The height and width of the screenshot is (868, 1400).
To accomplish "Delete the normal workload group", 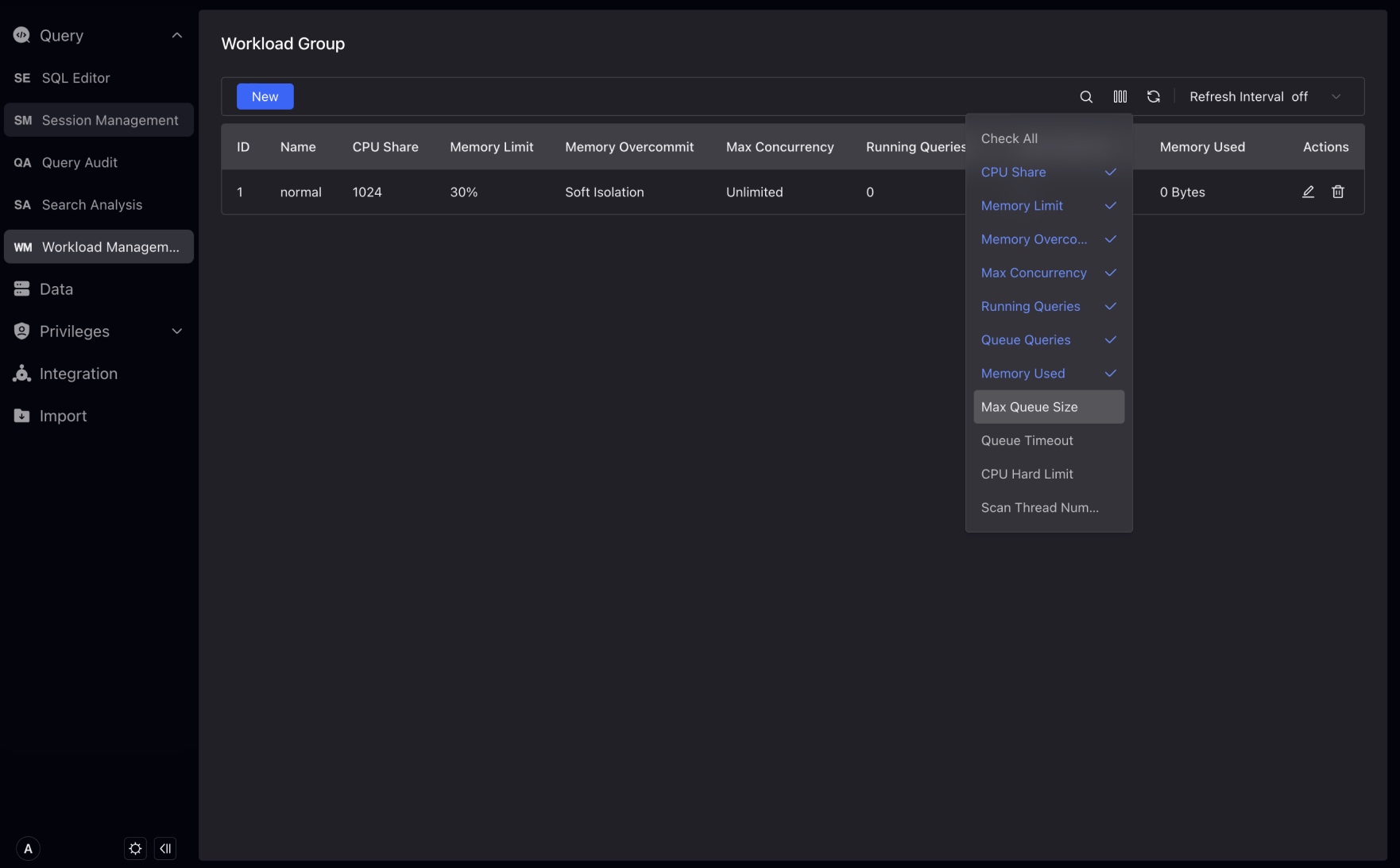I will [x=1338, y=192].
